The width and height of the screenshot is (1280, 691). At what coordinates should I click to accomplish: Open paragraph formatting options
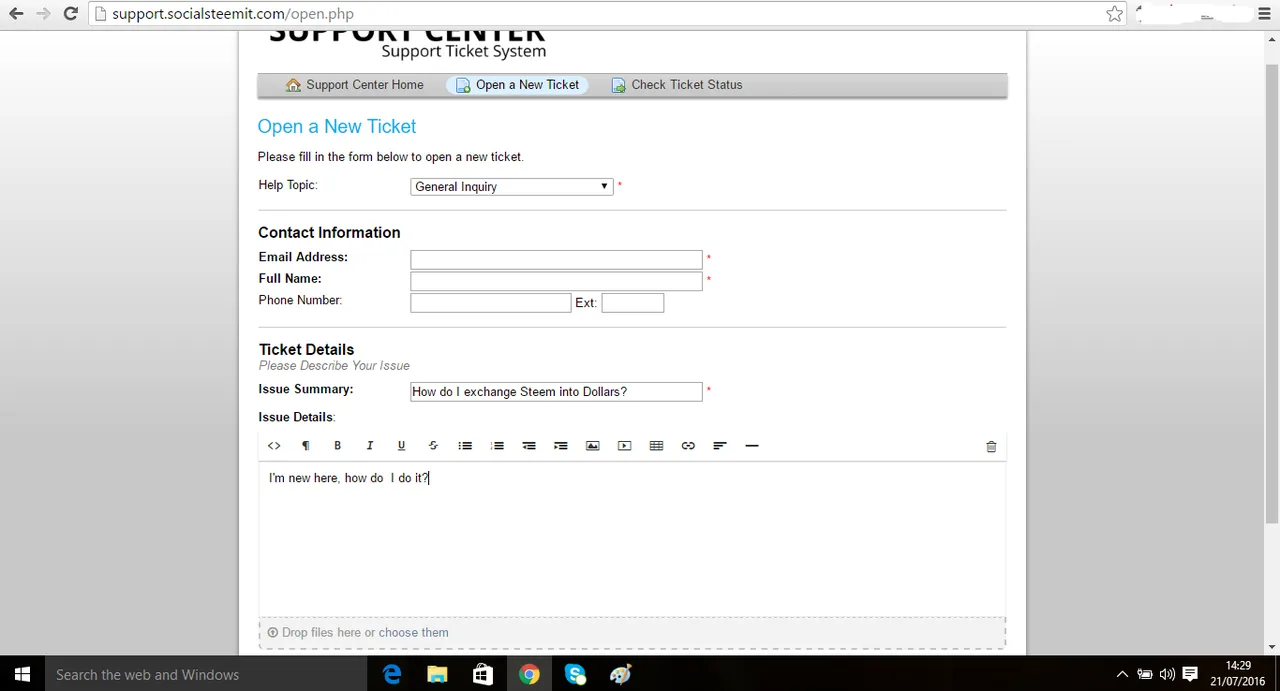click(306, 446)
